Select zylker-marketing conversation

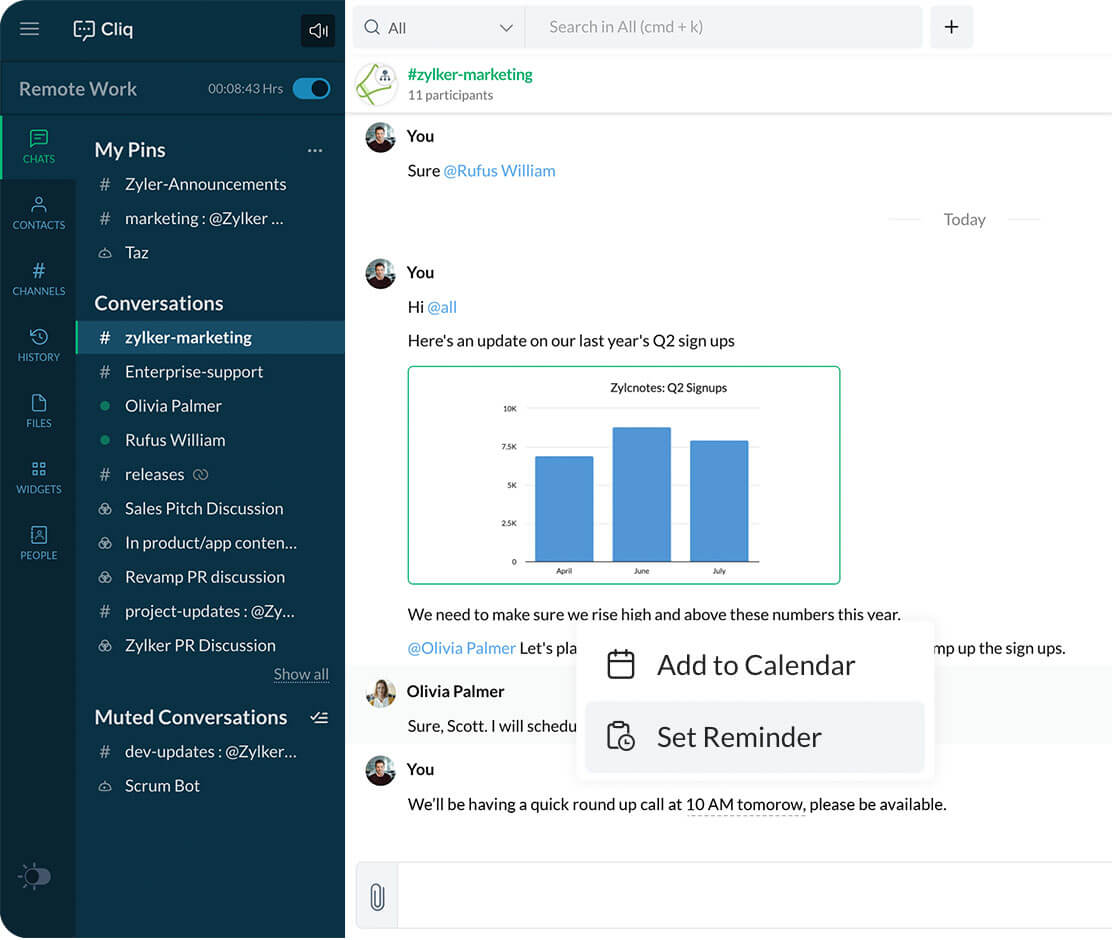click(210, 338)
